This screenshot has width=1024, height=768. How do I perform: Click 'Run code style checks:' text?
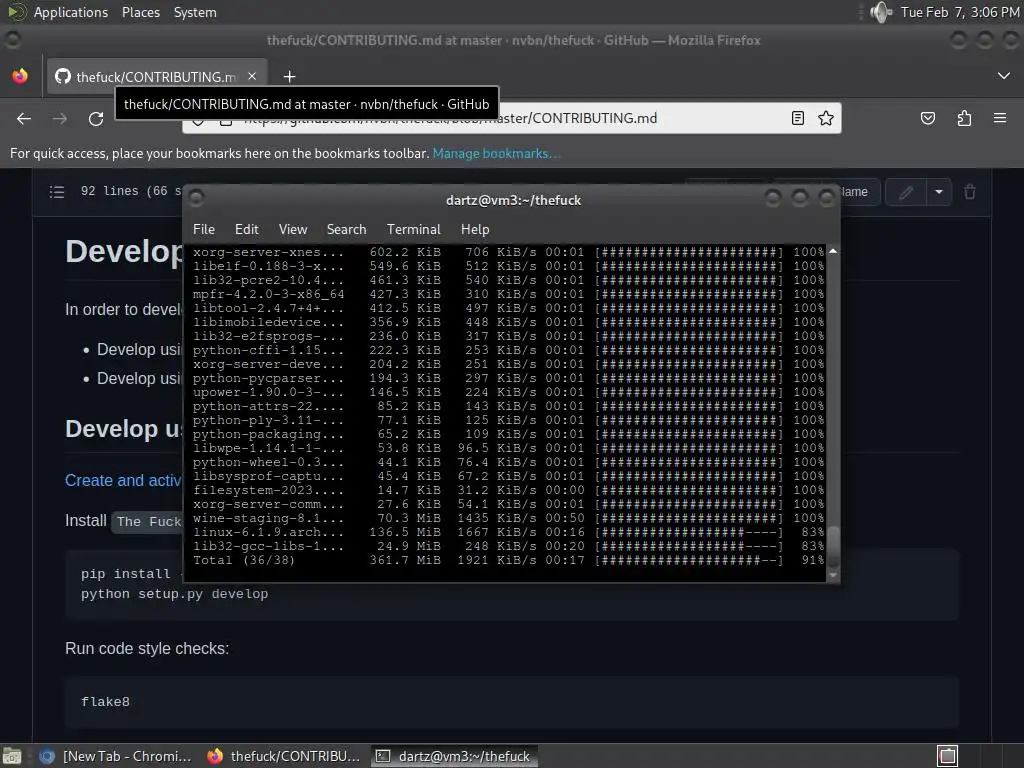pos(147,648)
